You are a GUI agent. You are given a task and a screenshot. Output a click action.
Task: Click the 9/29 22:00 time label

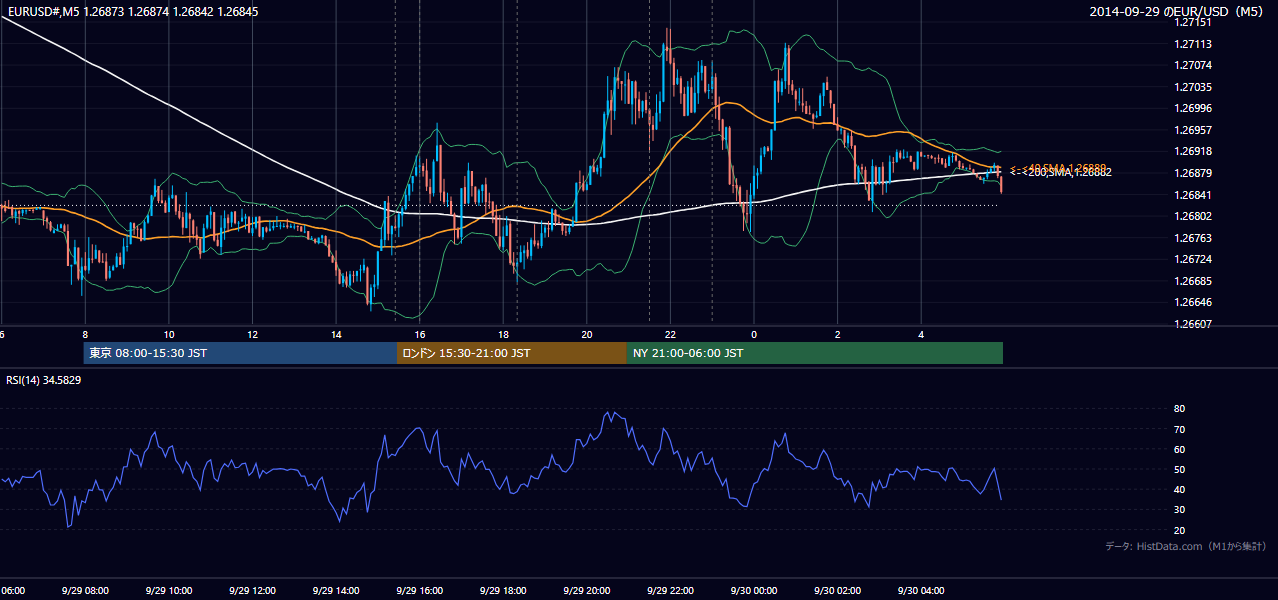click(x=670, y=591)
